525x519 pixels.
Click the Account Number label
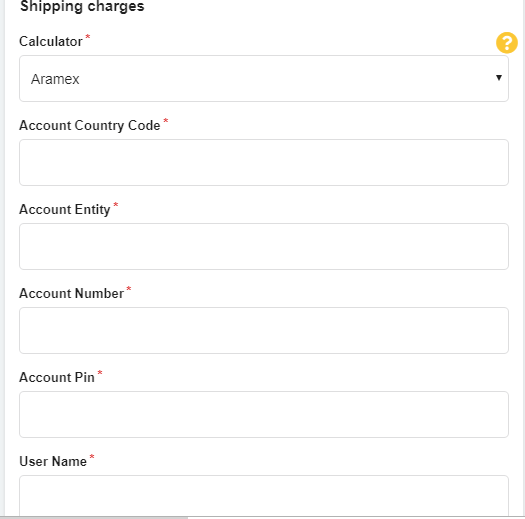71,293
